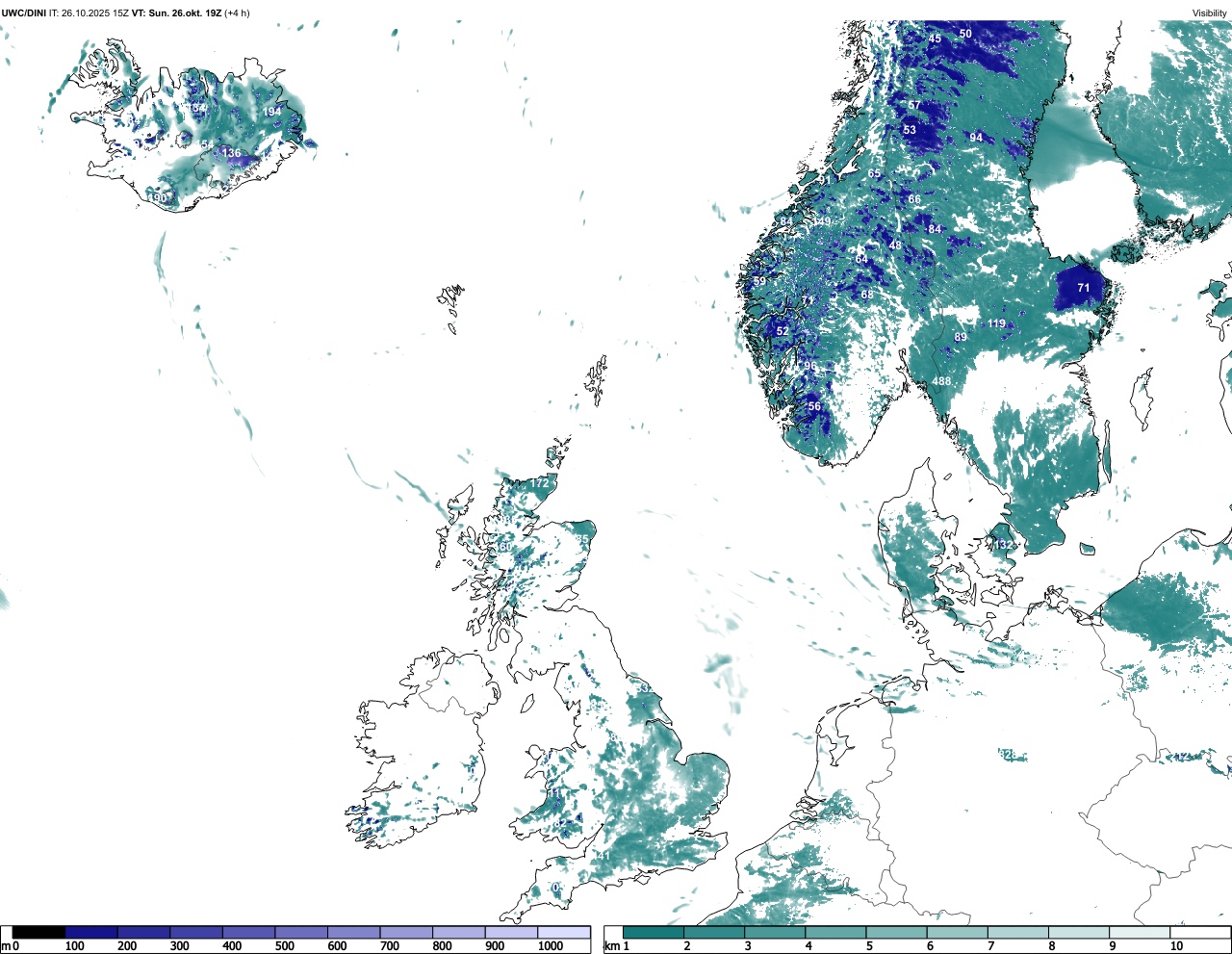Screen dimensions: 1232x954
Task: Click the UWC/DINI model label
Action: tap(24, 13)
